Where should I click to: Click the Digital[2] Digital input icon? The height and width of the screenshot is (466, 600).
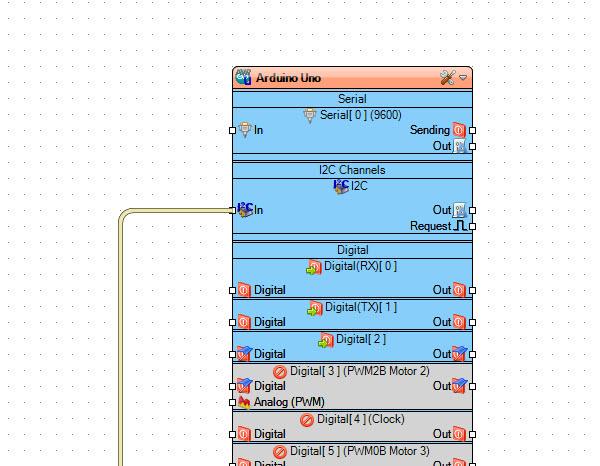coord(245,354)
